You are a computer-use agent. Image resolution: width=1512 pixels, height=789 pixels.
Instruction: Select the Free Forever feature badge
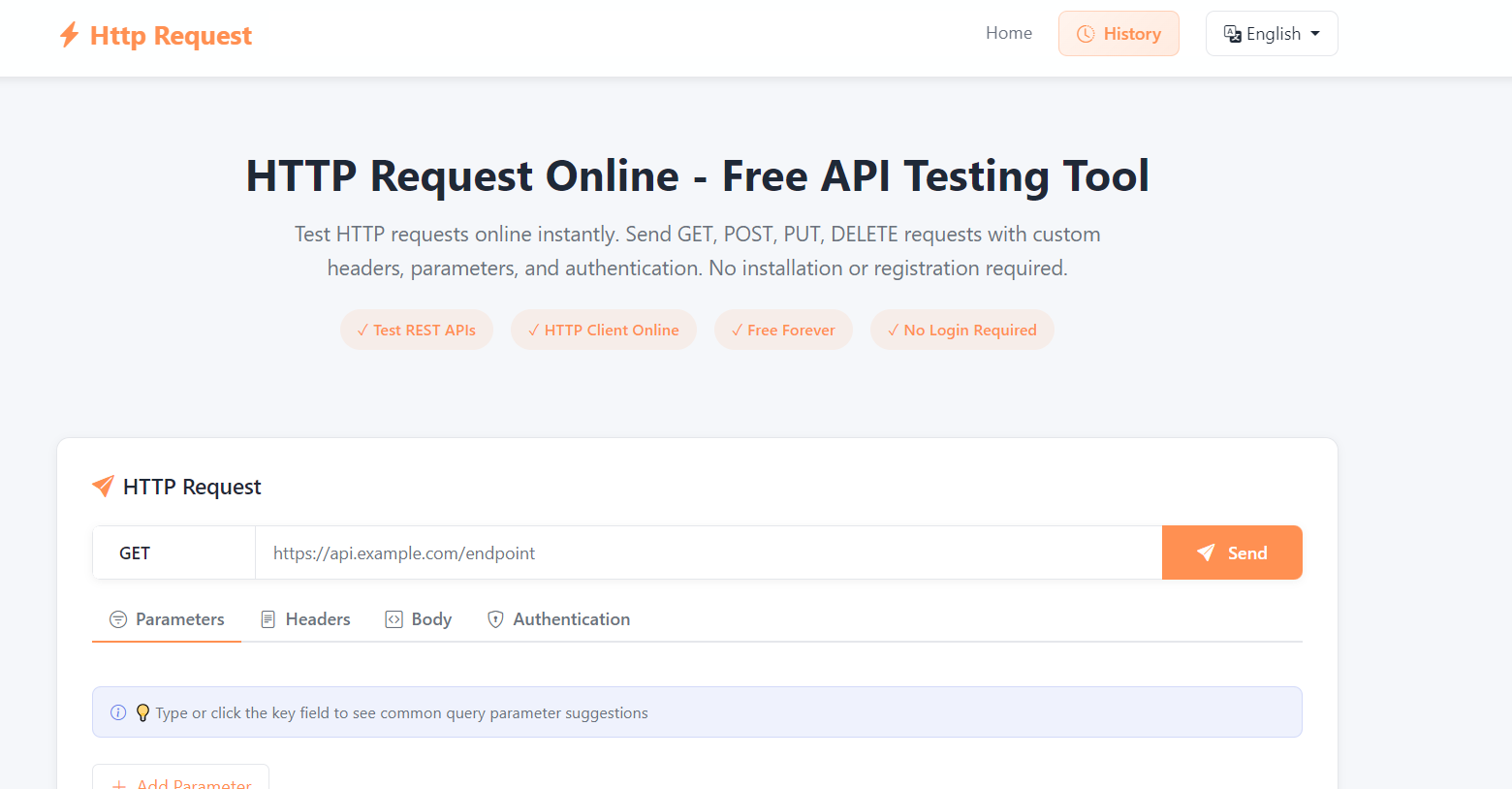coord(783,330)
